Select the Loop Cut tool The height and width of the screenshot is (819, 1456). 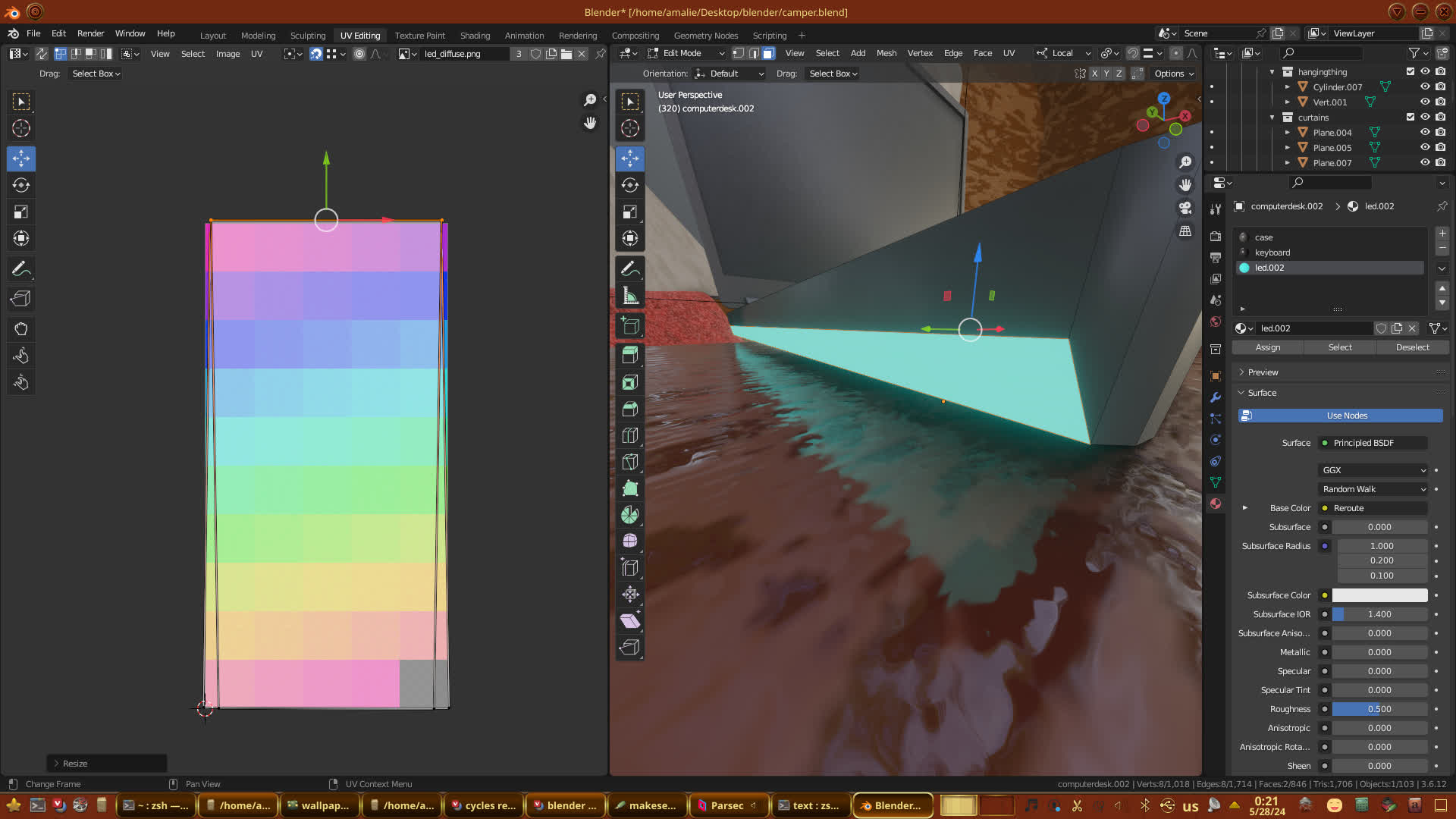629,435
